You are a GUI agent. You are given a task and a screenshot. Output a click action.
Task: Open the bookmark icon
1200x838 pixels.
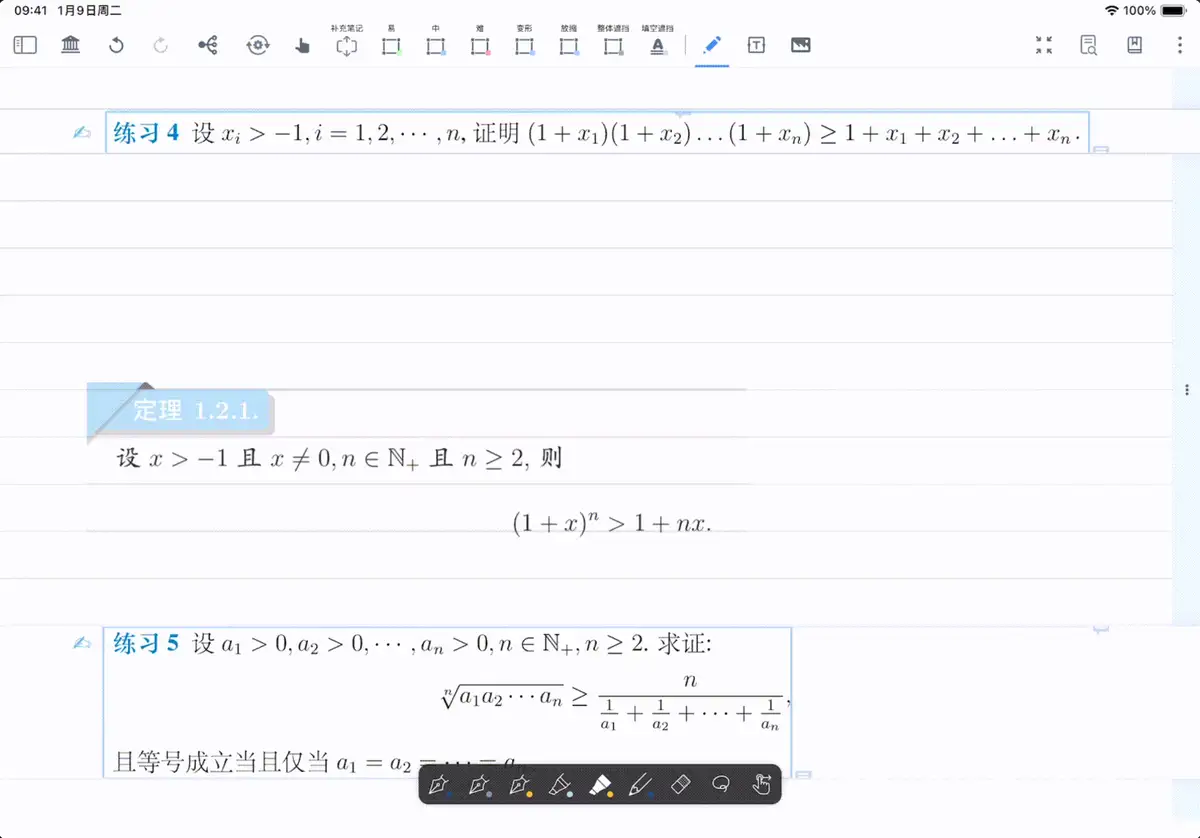1134,45
